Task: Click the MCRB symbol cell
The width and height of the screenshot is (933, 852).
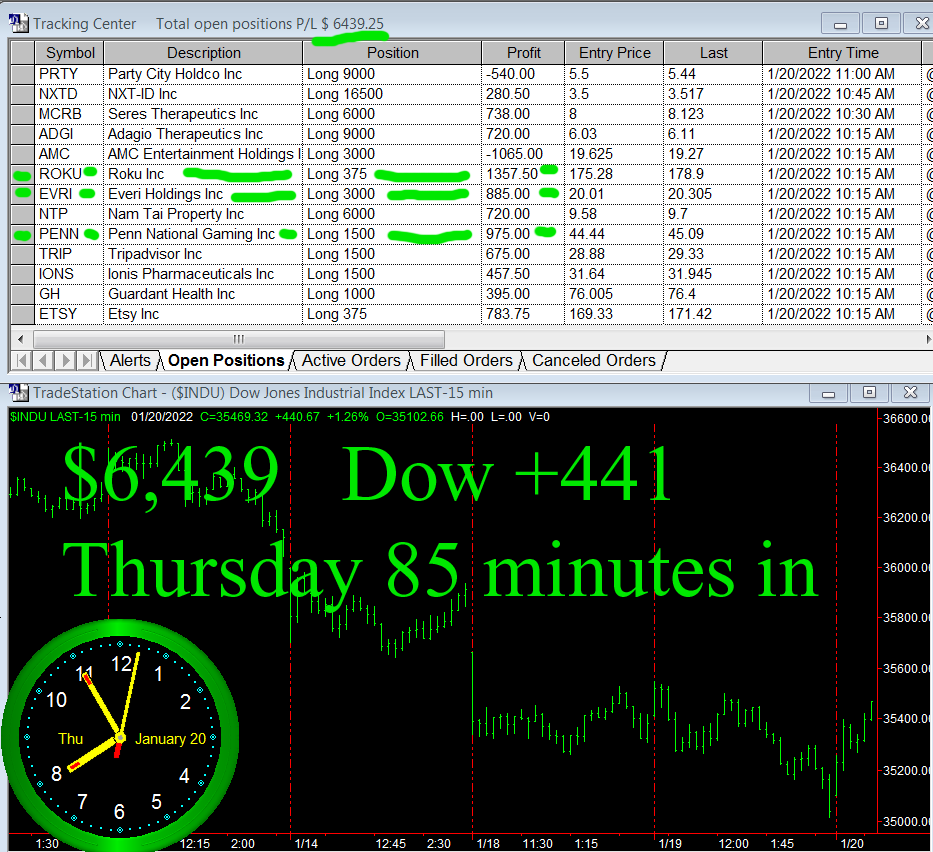Action: pyautogui.click(x=69, y=114)
